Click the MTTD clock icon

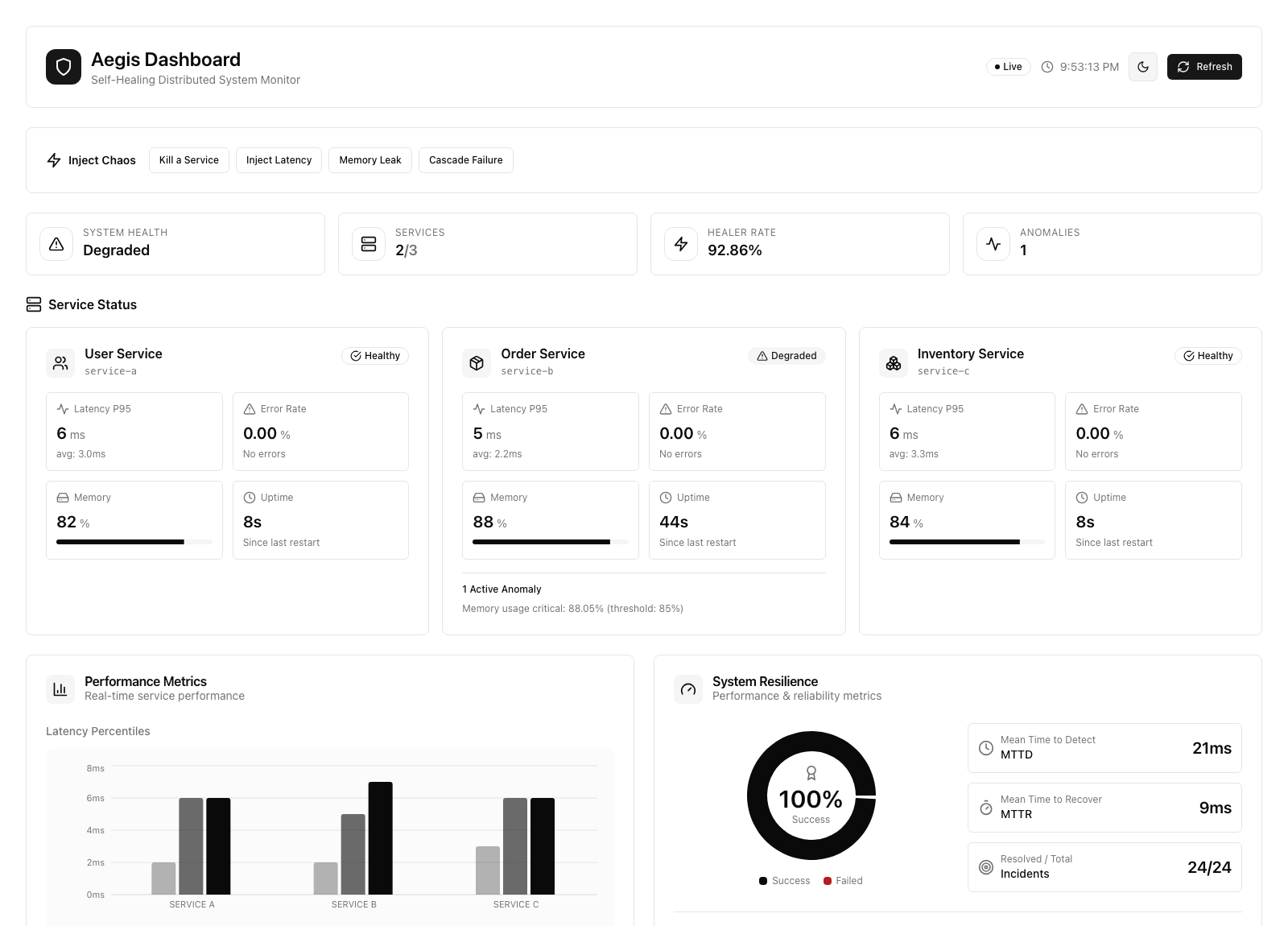pos(986,748)
